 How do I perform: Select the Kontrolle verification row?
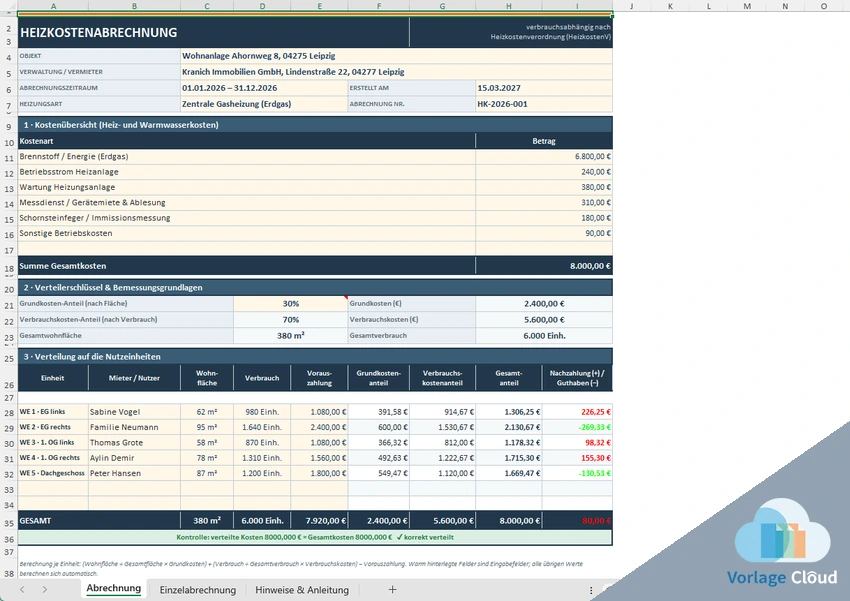tap(315, 538)
